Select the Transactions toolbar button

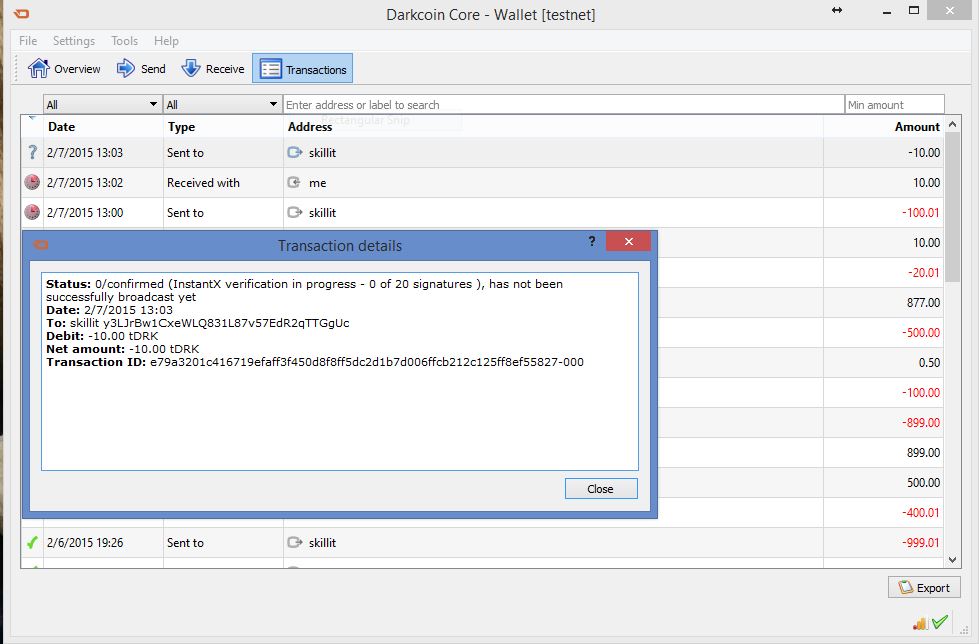point(303,69)
